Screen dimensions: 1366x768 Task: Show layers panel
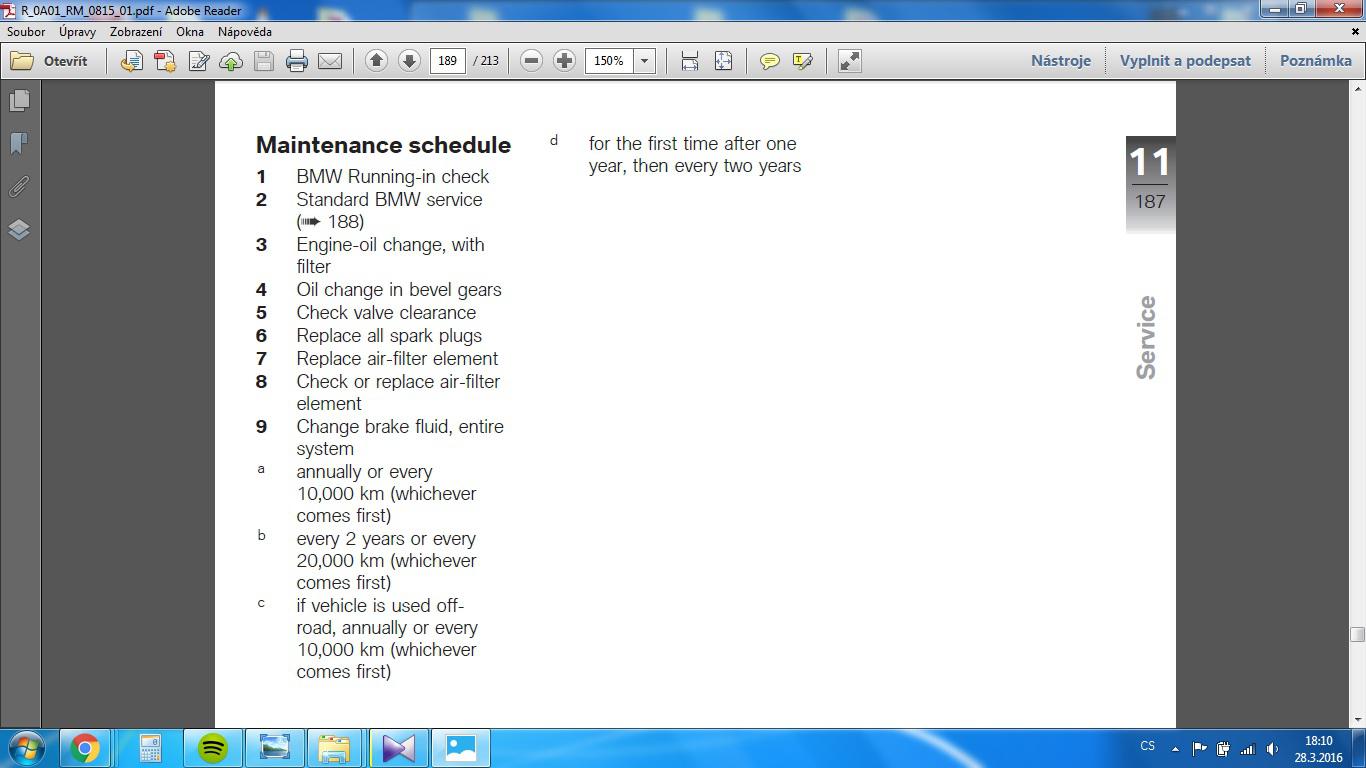19,230
